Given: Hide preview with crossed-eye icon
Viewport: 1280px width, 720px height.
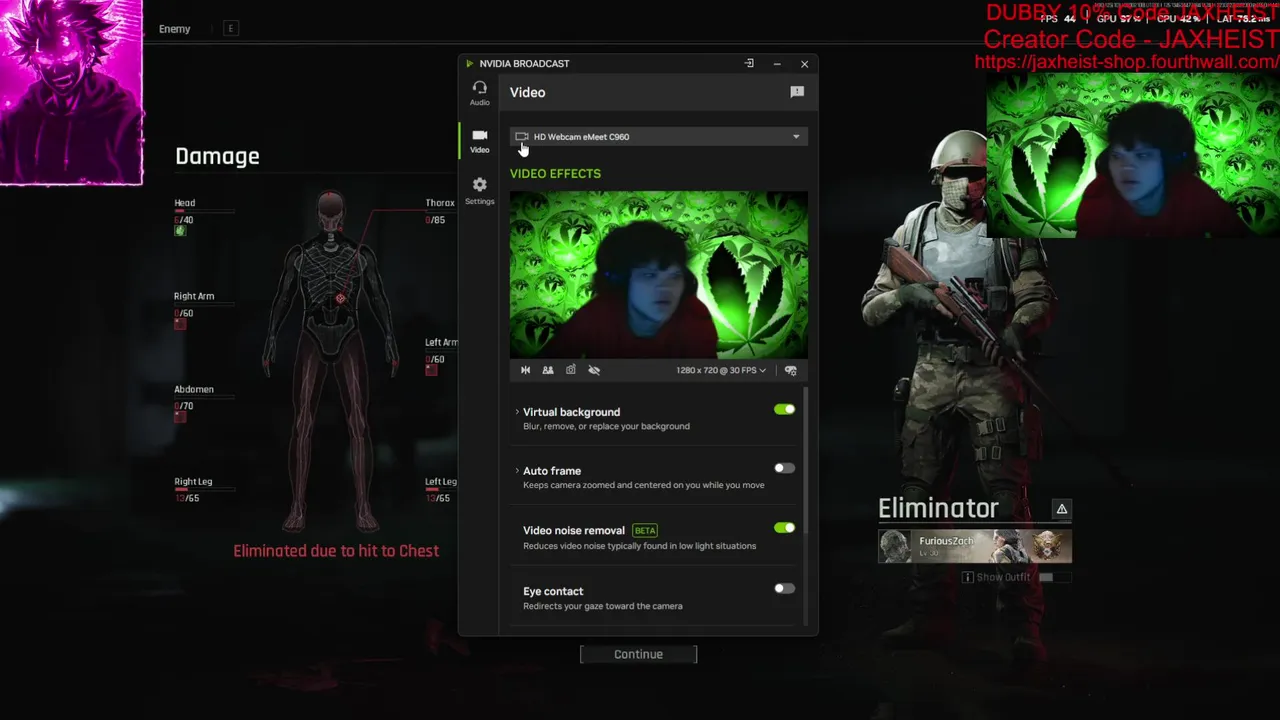Looking at the screenshot, I should (594, 370).
